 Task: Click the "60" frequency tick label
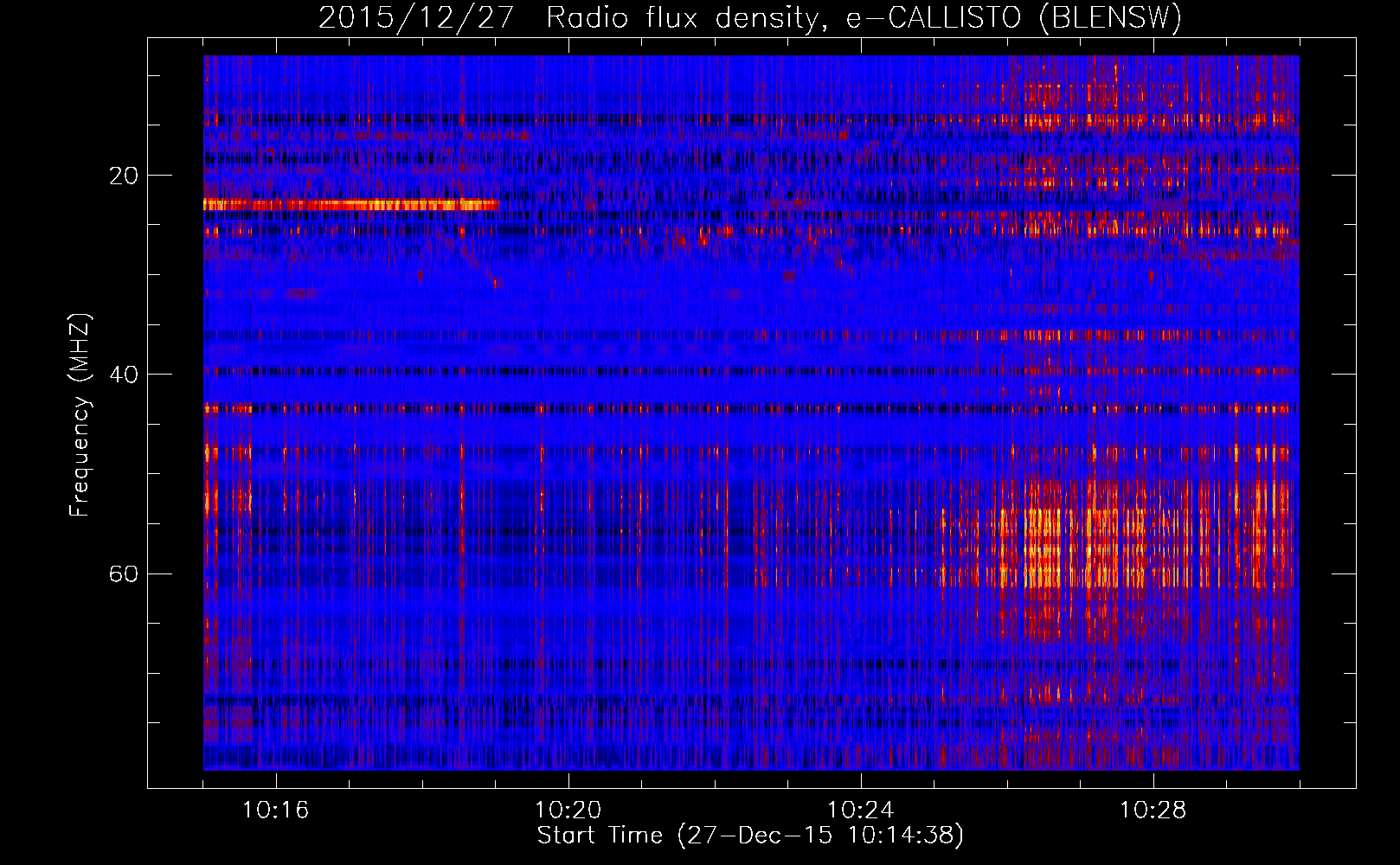pos(124,573)
